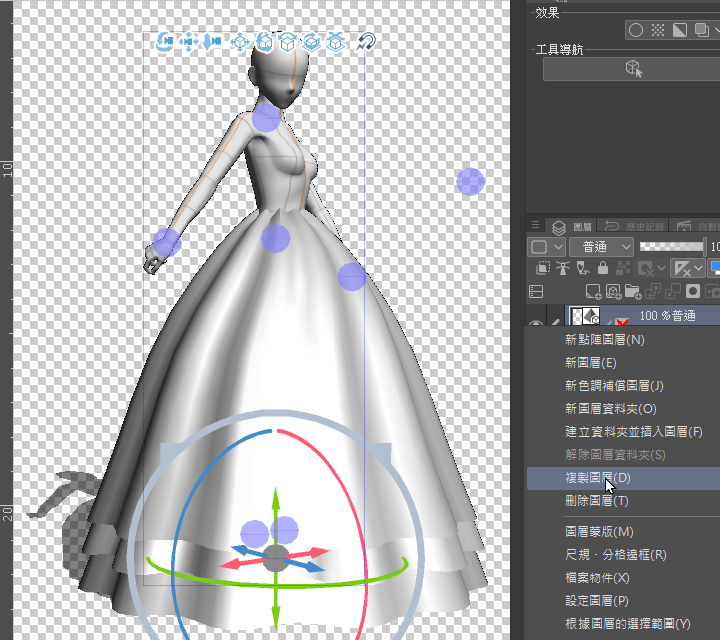
Task: Select the snap model to floor icon
Action: click(x=335, y=42)
